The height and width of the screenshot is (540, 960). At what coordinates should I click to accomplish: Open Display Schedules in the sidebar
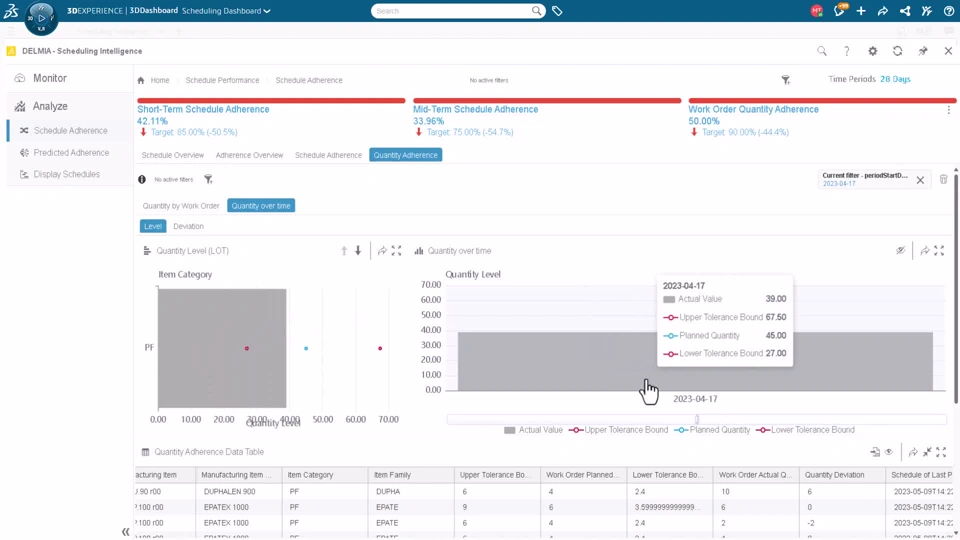pyautogui.click(x=66, y=174)
